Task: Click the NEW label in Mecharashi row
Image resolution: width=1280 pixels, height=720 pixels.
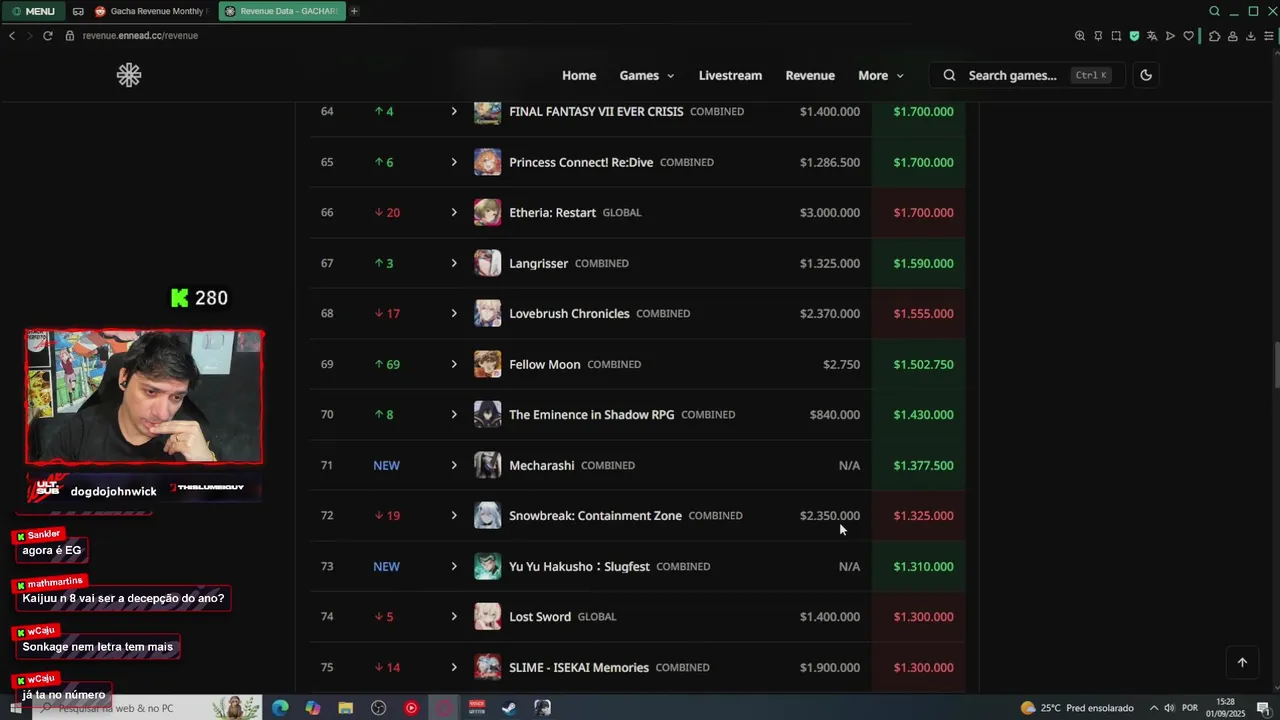Action: [386, 465]
